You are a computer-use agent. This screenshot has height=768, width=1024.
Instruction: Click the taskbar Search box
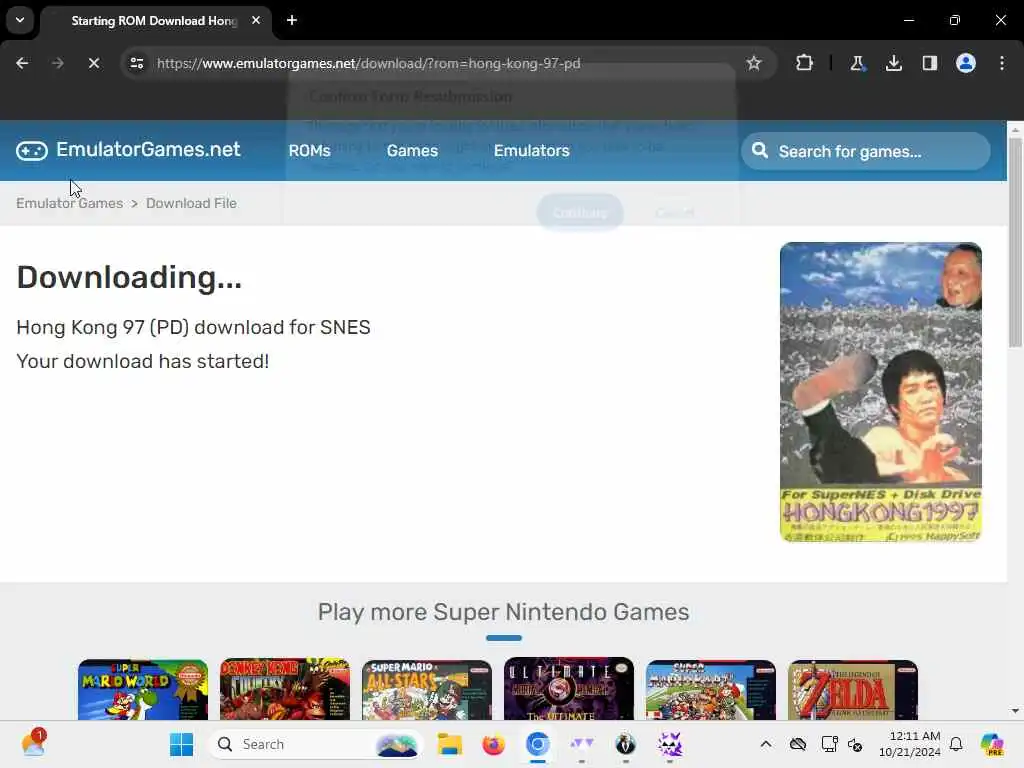pos(315,744)
